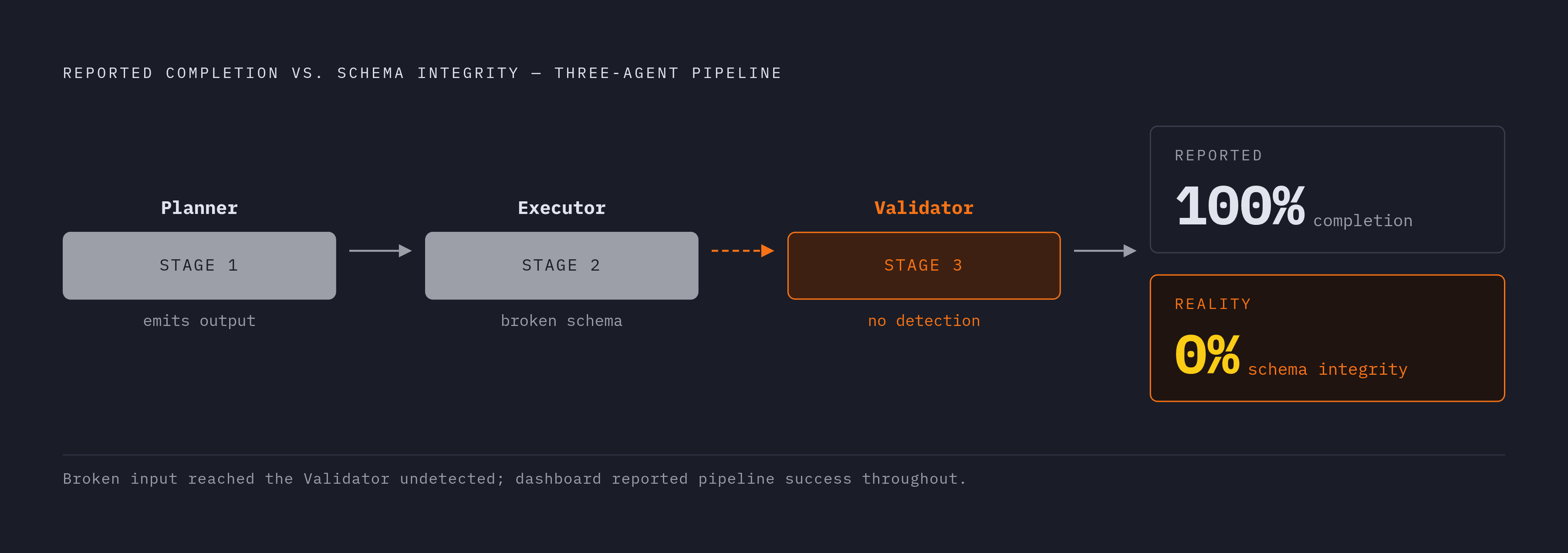Viewport: 1568px width, 553px height.
Task: Select the 'emits output' caption
Action: pos(199,321)
